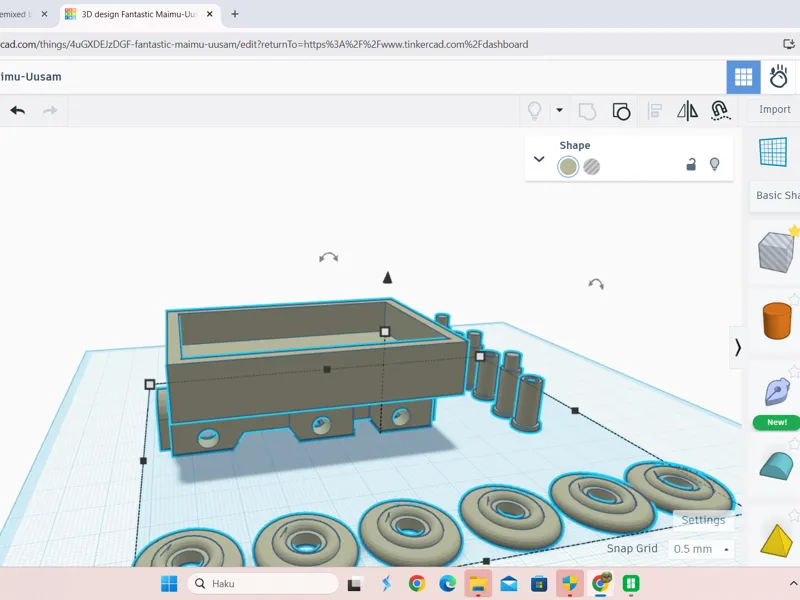Collapse the Shape panel chevron
The image size is (800, 600).
click(539, 159)
